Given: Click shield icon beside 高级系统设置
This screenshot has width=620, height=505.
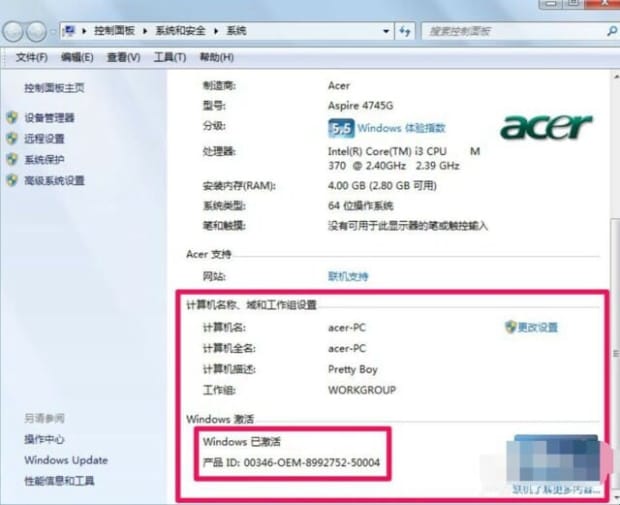Looking at the screenshot, I should point(12,181).
